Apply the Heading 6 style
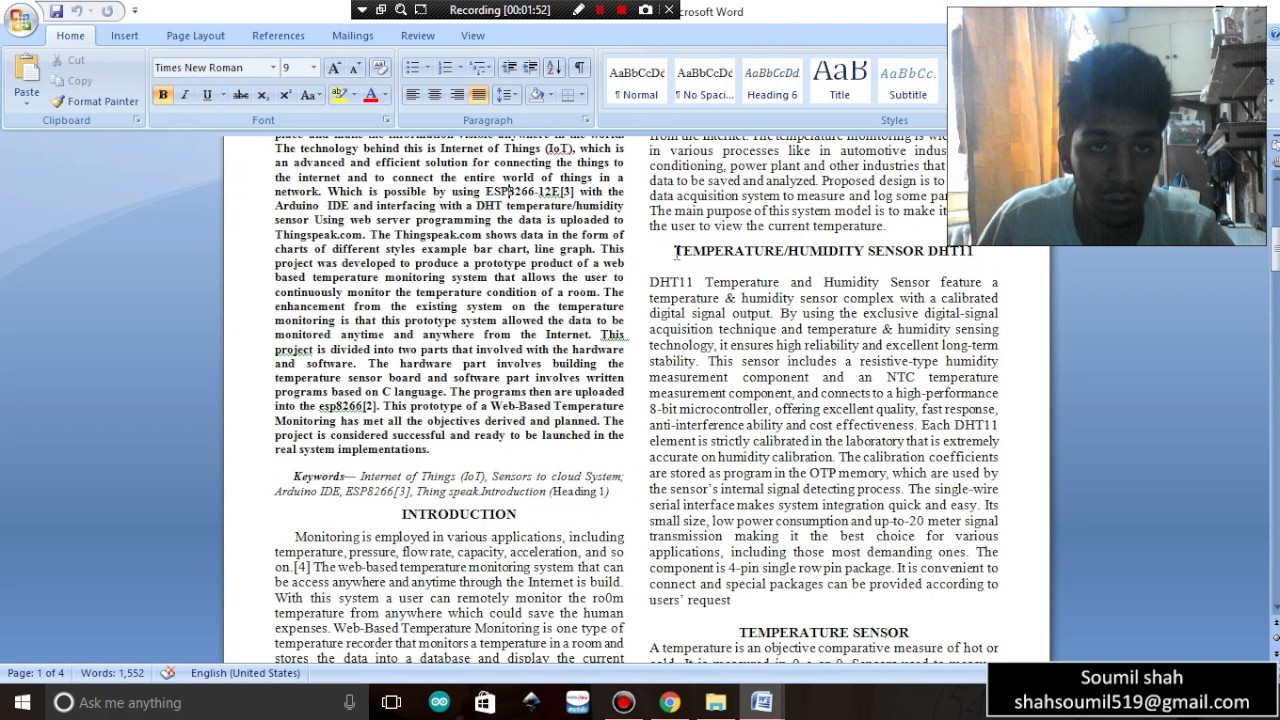Screen dimensions: 1280x720 point(772,80)
